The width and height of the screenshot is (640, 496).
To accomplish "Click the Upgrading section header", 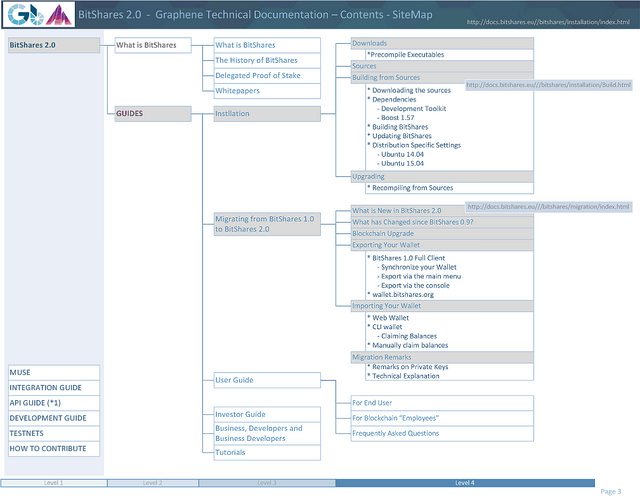I will [x=442, y=177].
